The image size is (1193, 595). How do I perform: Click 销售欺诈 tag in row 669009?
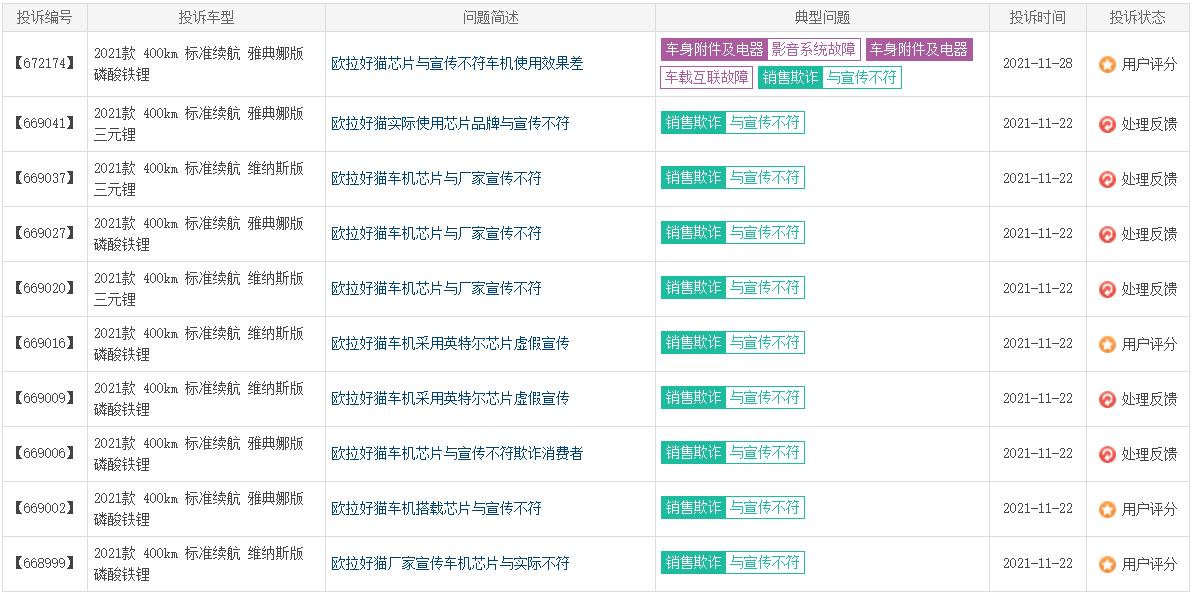click(693, 398)
